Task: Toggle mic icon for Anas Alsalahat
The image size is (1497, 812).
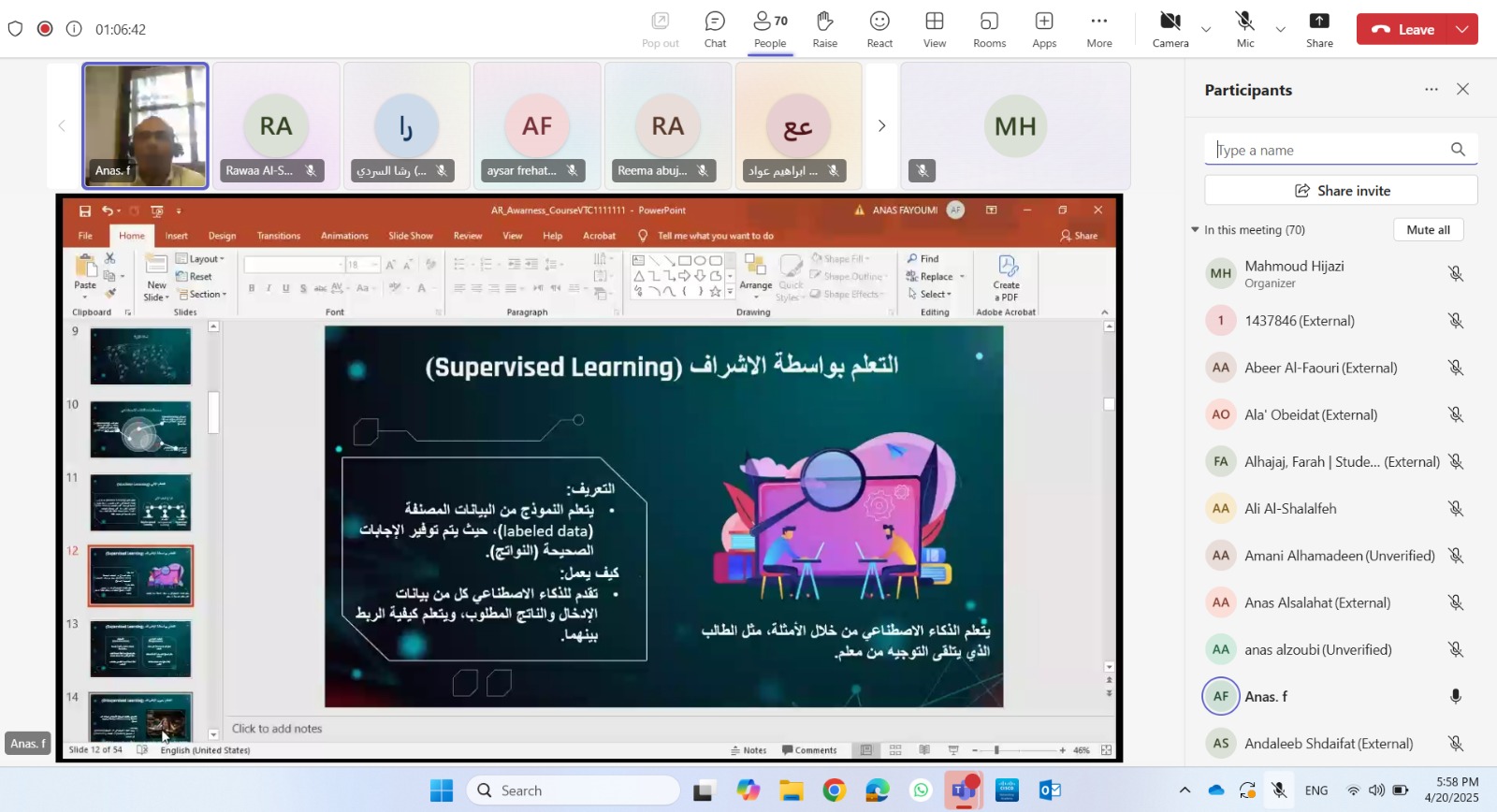Action: coord(1456,602)
